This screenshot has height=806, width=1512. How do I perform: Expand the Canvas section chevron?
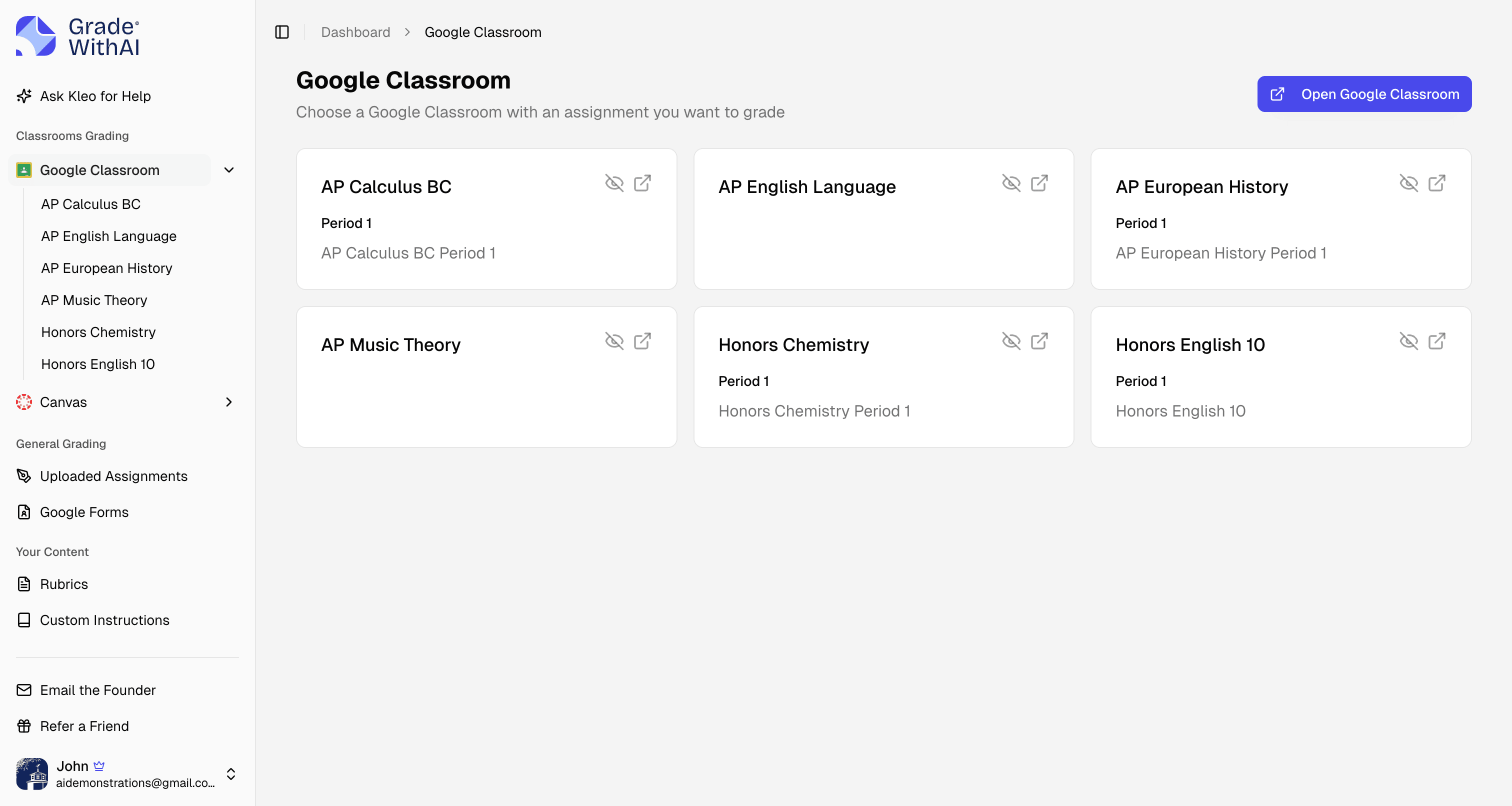228,402
